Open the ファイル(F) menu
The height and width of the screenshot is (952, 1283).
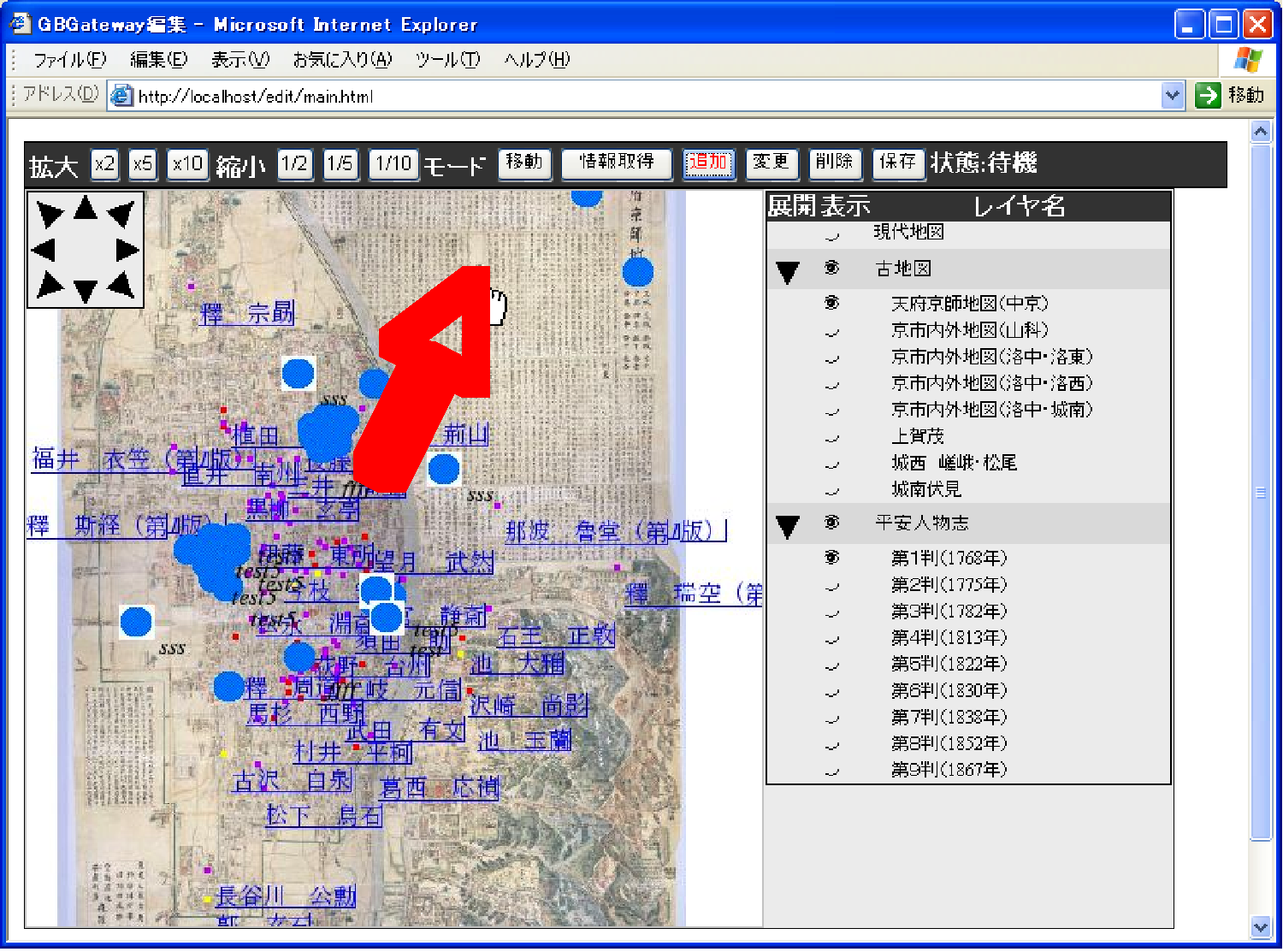click(x=69, y=60)
